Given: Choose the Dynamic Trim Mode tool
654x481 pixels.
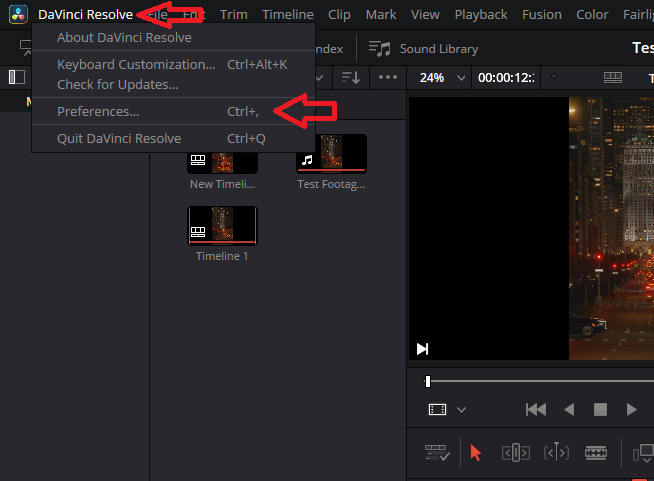Looking at the screenshot, I should [x=556, y=453].
